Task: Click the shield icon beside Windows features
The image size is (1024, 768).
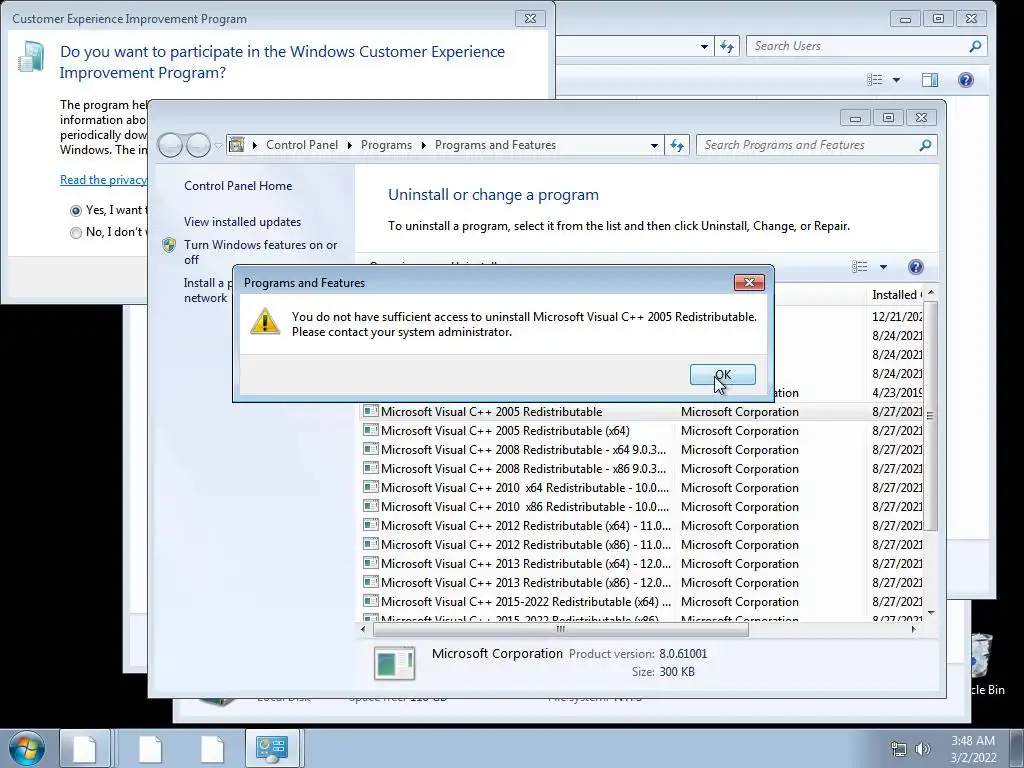Action: pos(169,245)
